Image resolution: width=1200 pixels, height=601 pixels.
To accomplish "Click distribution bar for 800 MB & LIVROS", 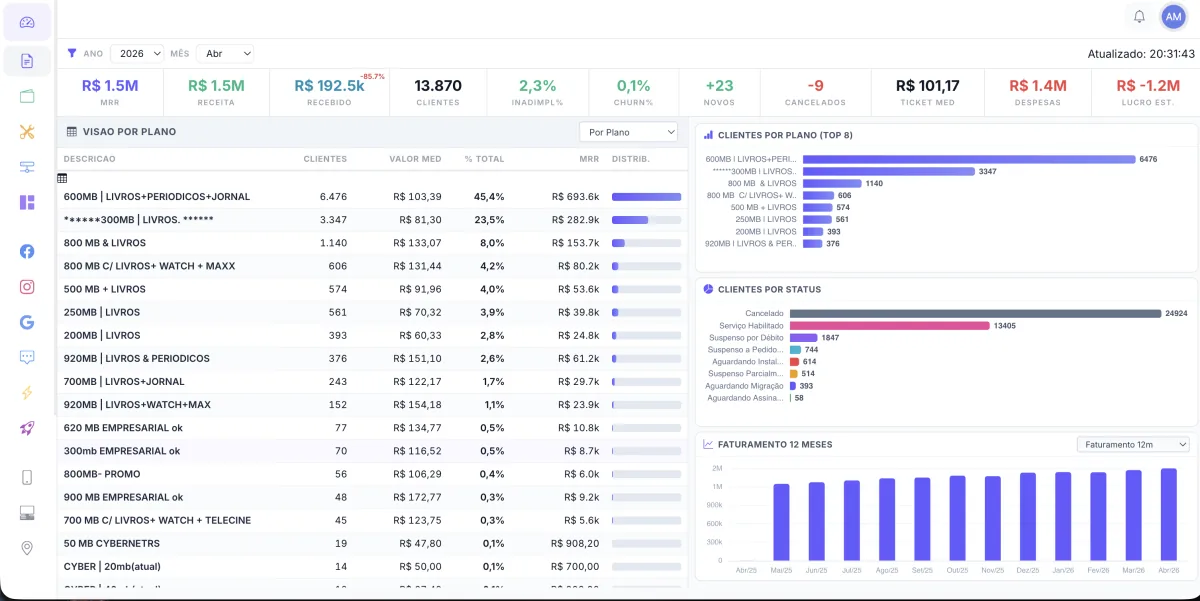I will tap(646, 243).
